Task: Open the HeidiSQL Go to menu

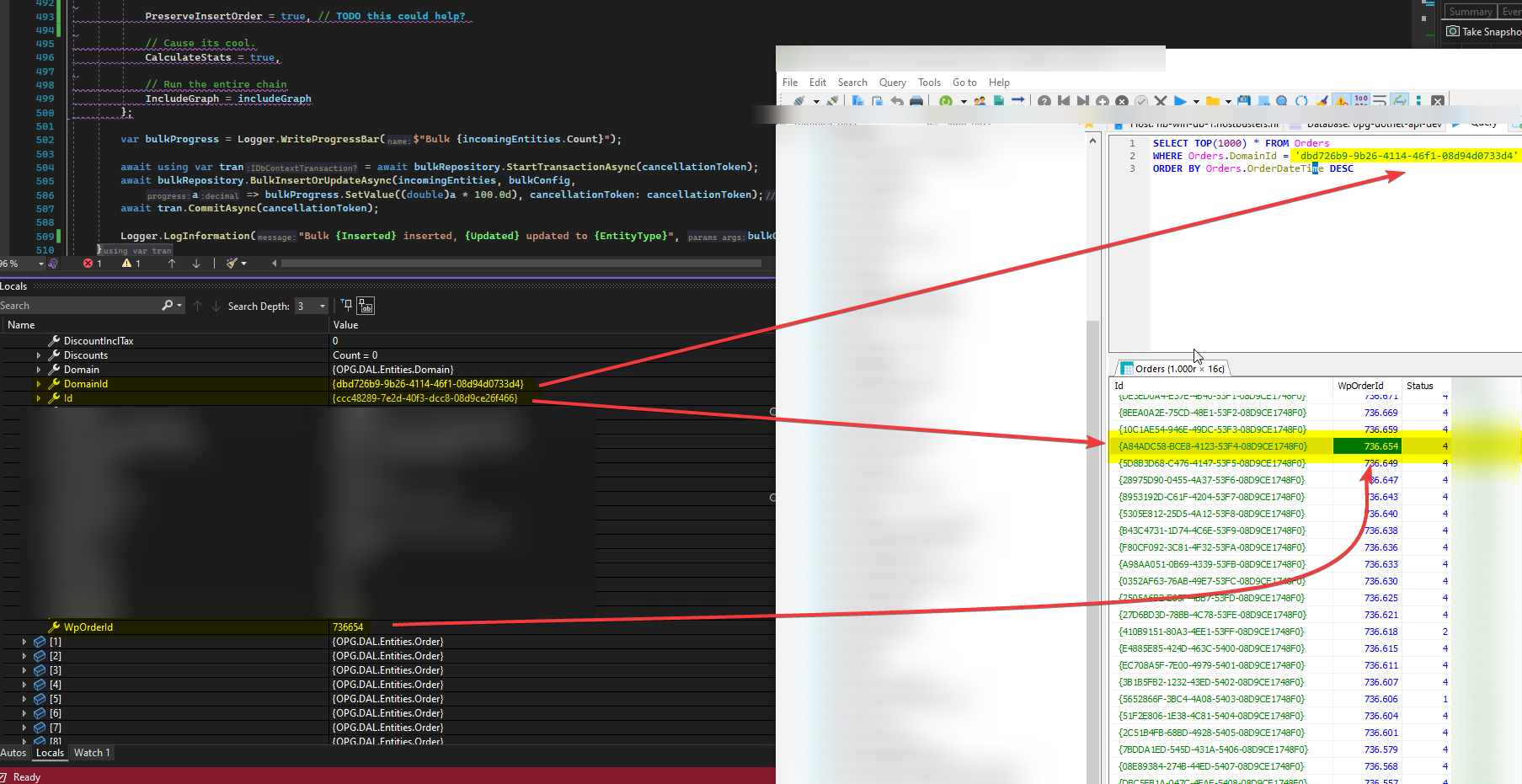Action: (964, 83)
